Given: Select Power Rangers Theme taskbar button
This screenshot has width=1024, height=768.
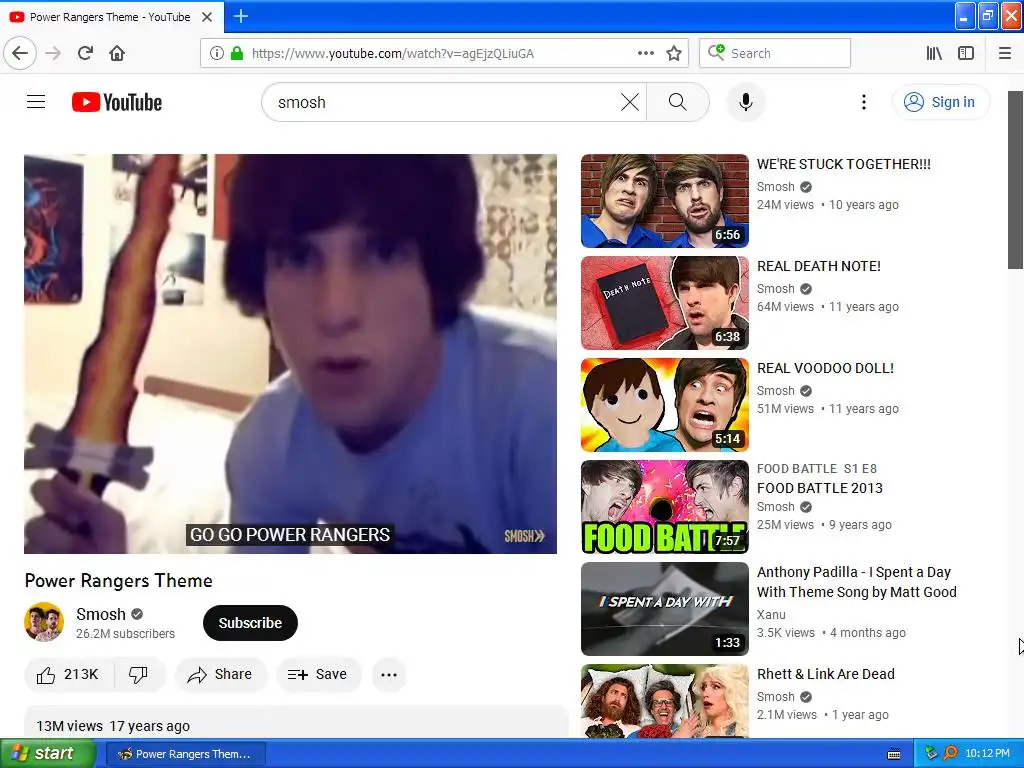Looking at the screenshot, I should [x=185, y=754].
